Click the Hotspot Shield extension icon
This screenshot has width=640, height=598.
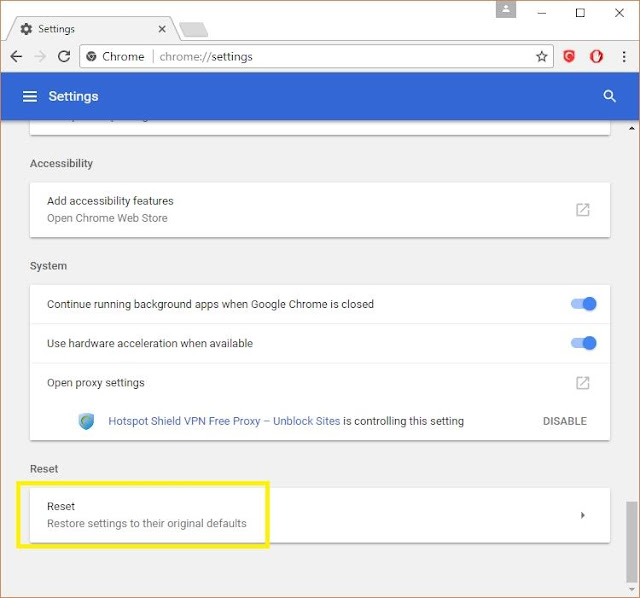click(x=86, y=421)
